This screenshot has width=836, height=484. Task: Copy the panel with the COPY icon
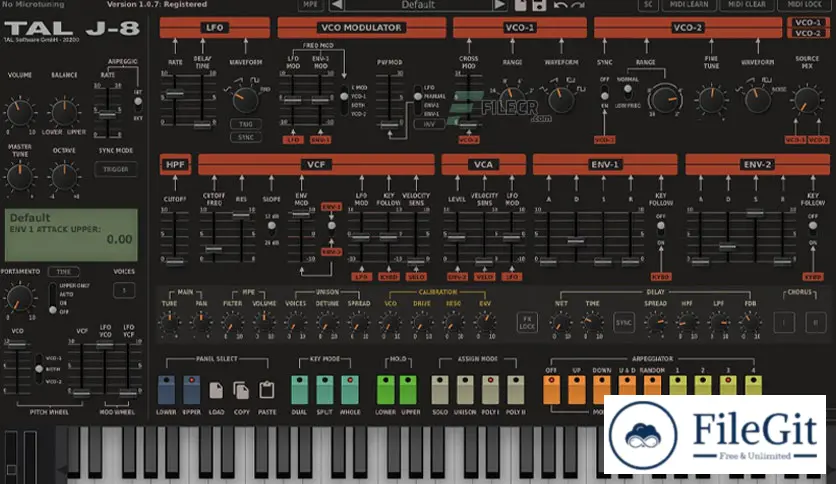pos(241,390)
